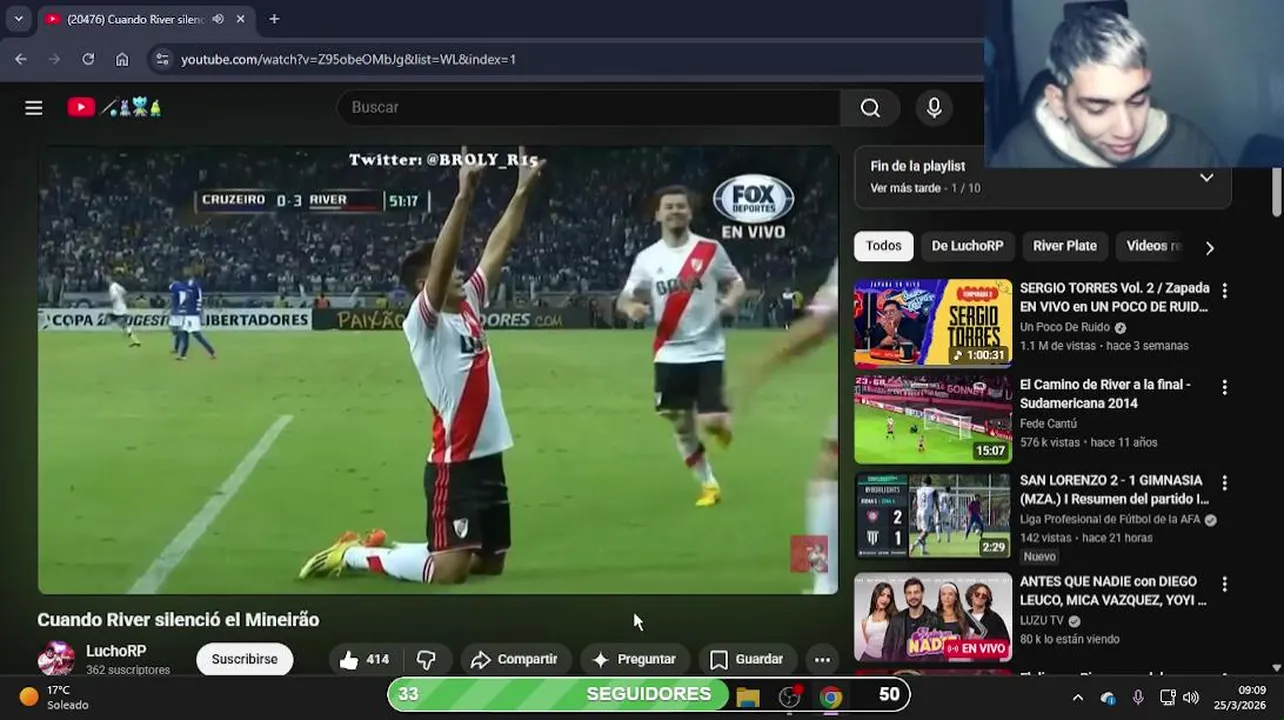Focus the Buscar search field
This screenshot has width=1284, height=720.
point(590,107)
